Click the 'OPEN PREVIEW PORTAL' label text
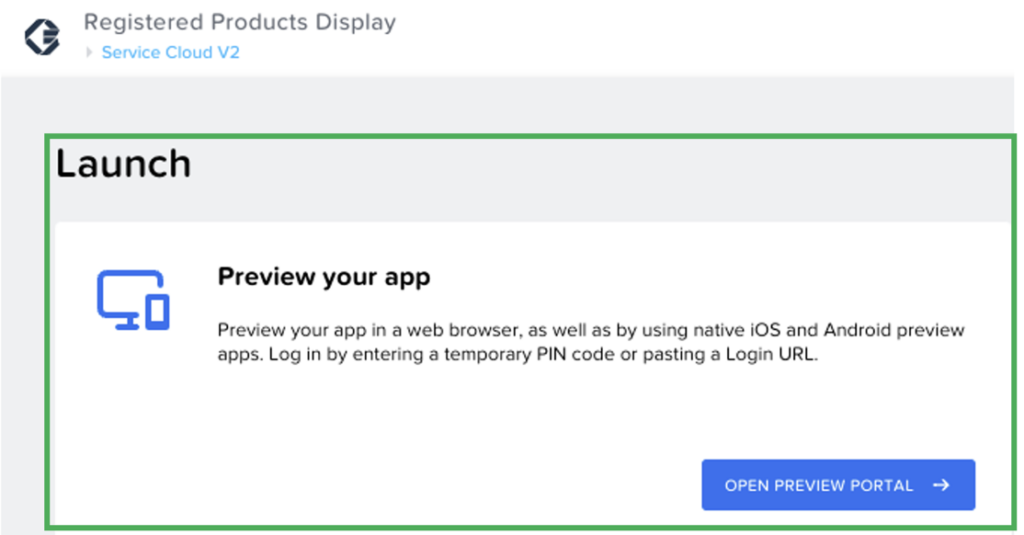The image size is (1024, 535). 818,485
